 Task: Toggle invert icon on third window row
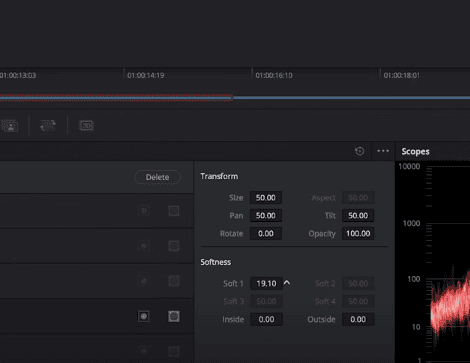(x=144, y=281)
